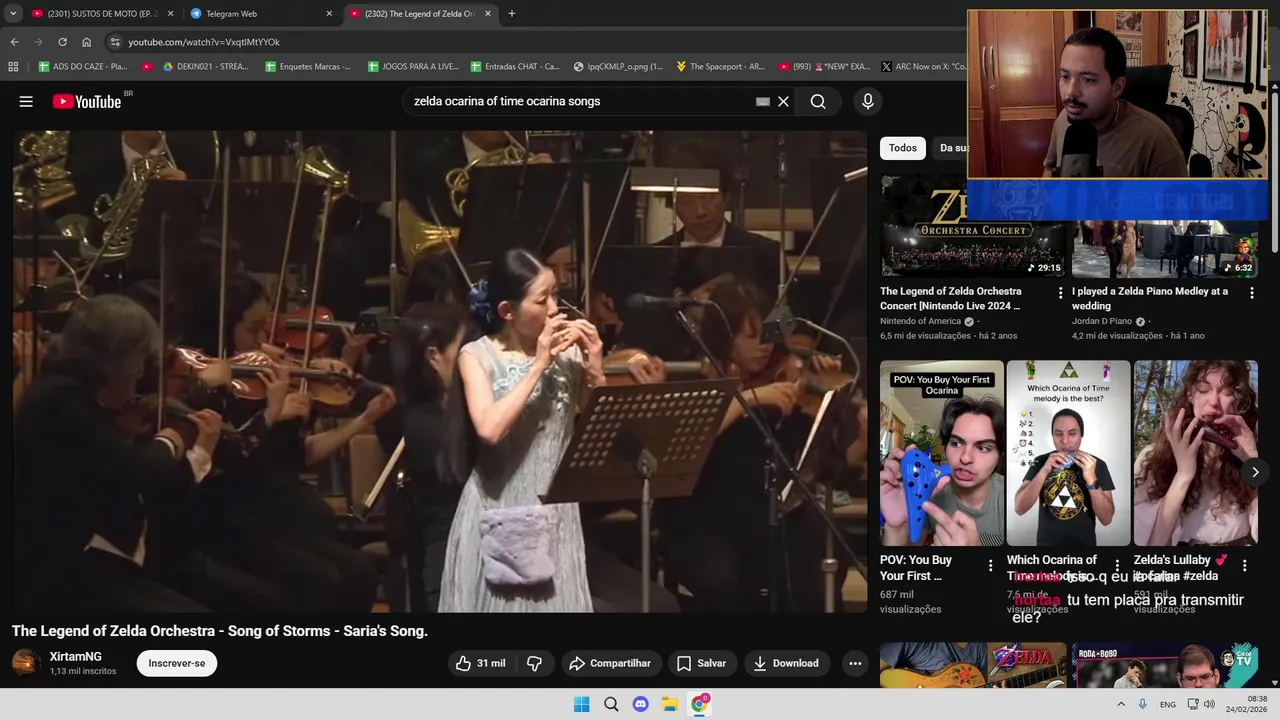Open DEKIN021 - STREA bookmark

coord(205,66)
